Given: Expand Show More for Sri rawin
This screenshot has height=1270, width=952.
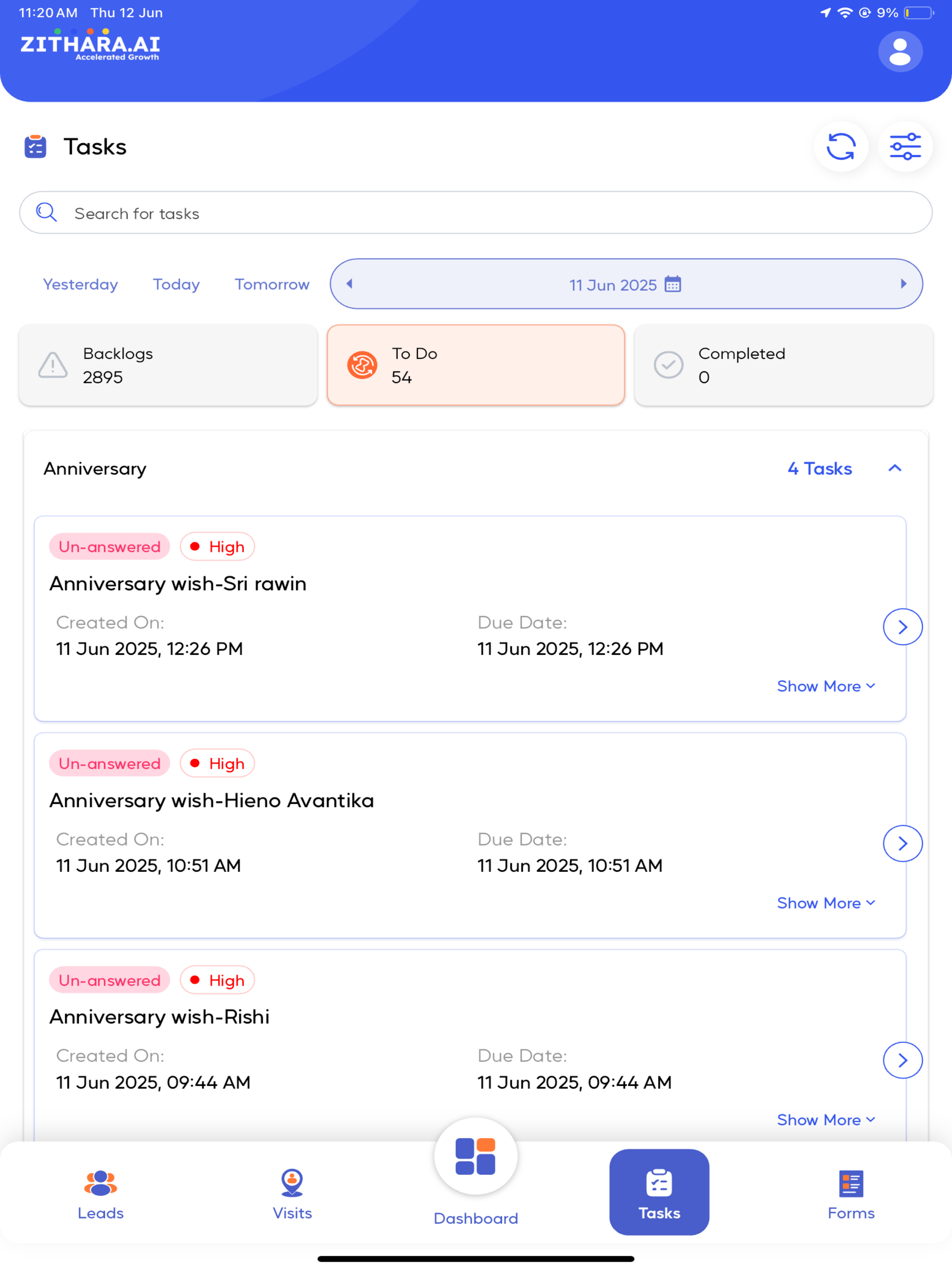Looking at the screenshot, I should click(826, 686).
